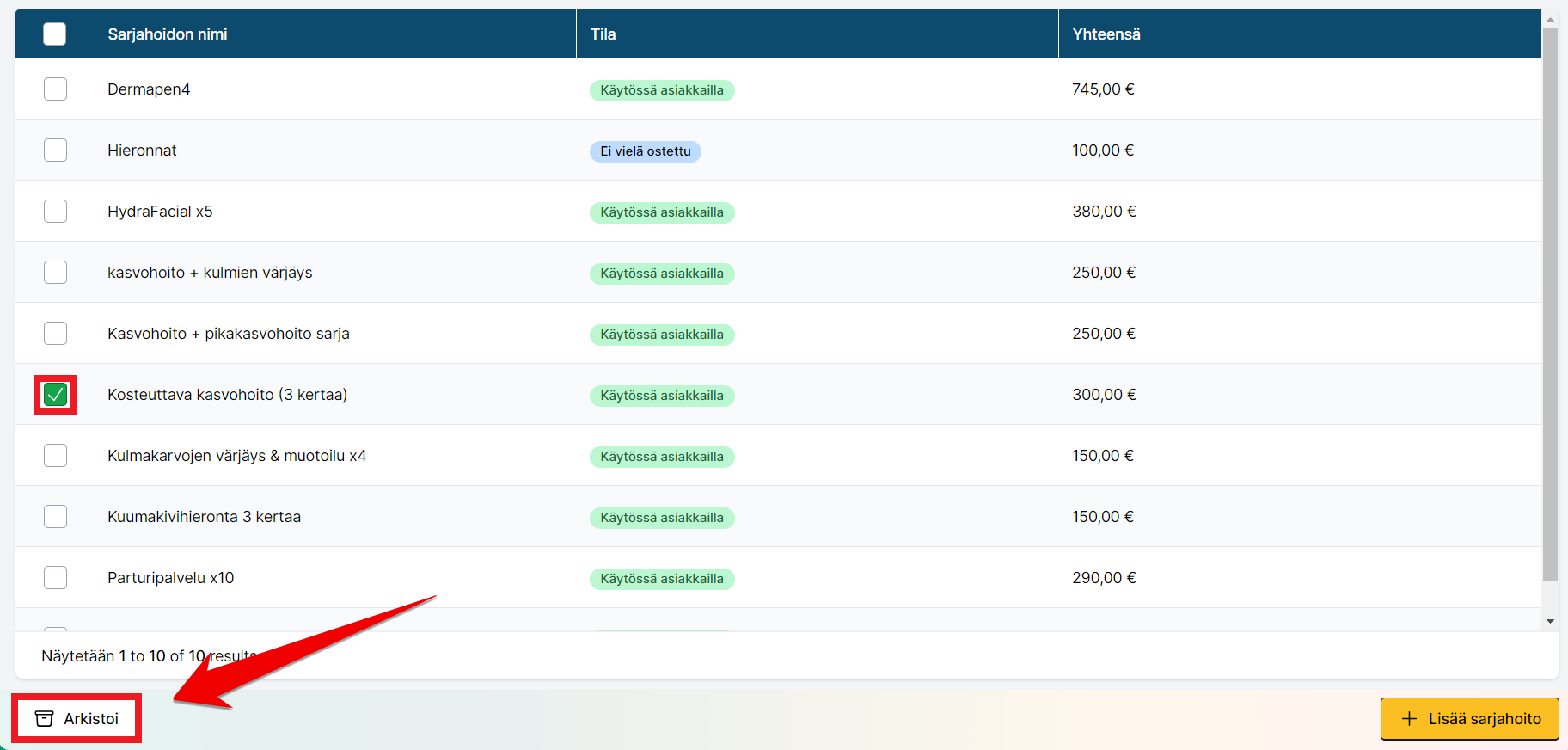Select checkbox for Parturipalvelu x10
The height and width of the screenshot is (750, 1568).
pos(55,578)
